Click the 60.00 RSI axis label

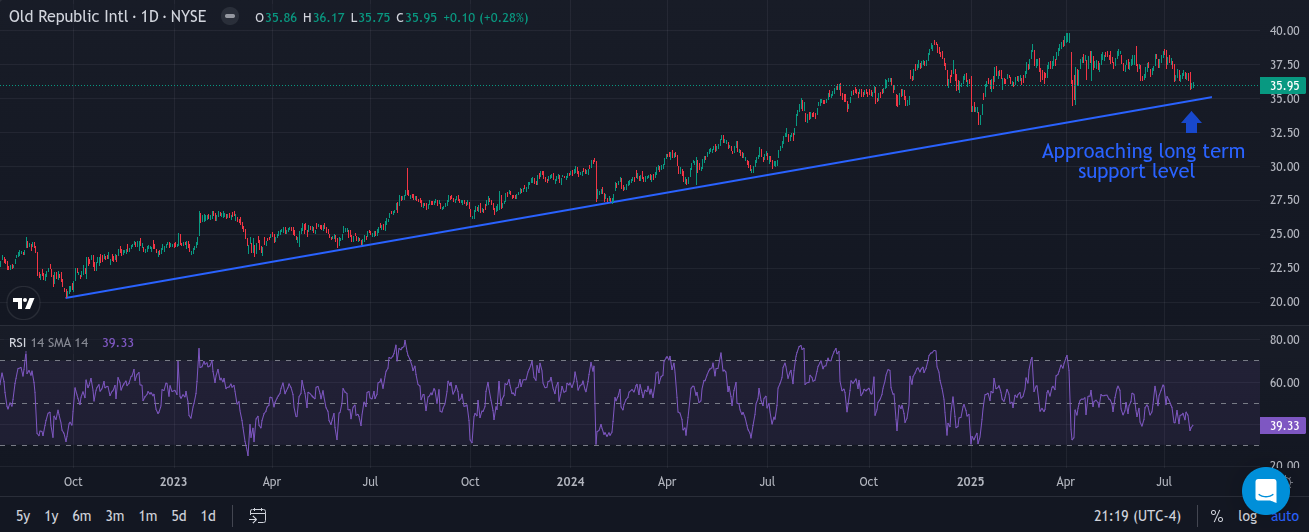coord(1284,382)
